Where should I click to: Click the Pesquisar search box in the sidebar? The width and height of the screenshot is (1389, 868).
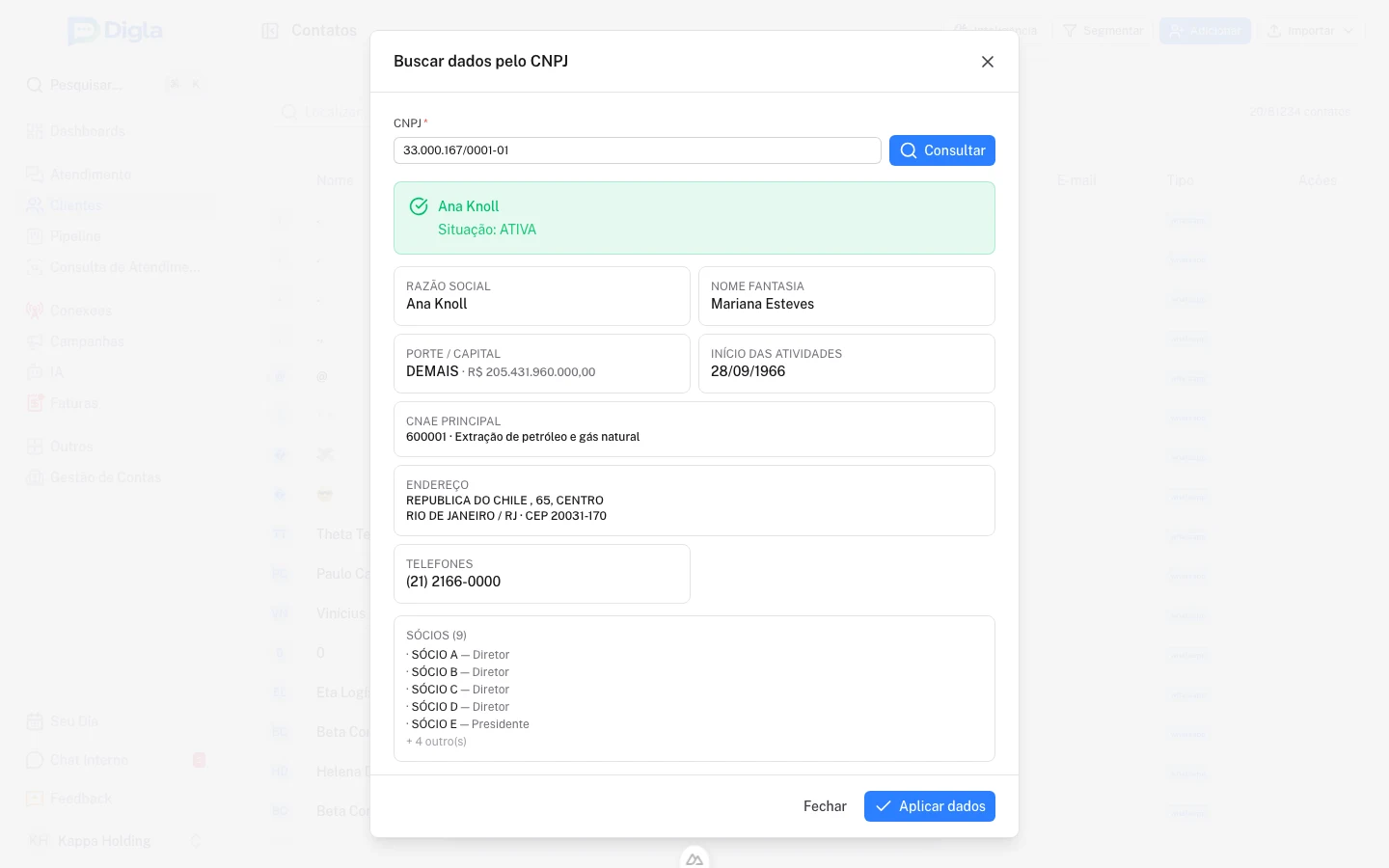click(116, 85)
